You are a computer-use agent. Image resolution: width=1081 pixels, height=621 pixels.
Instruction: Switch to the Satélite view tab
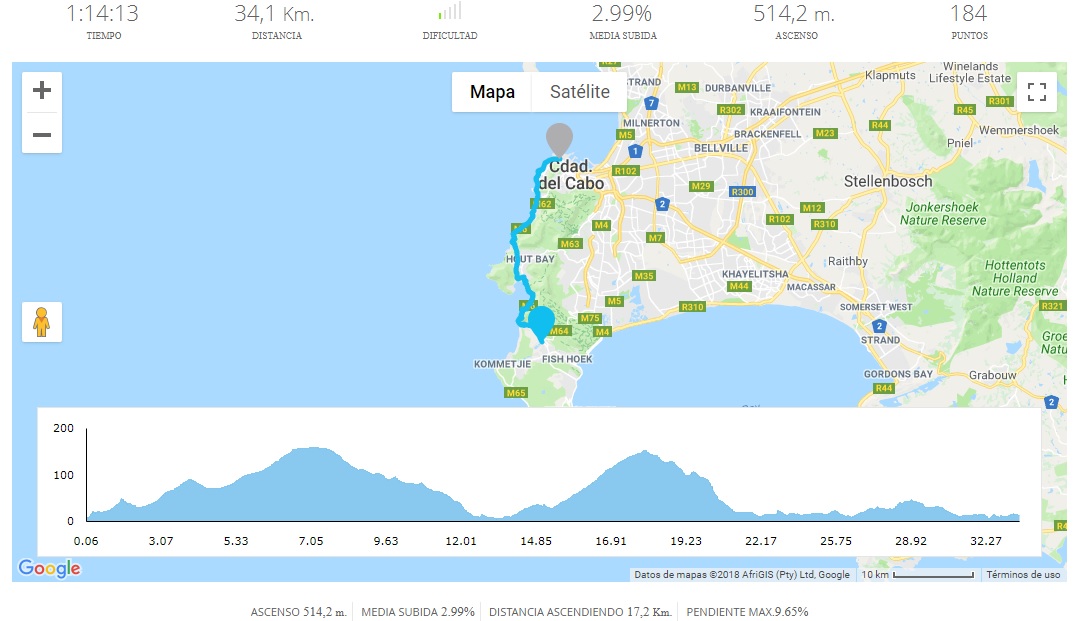580,92
